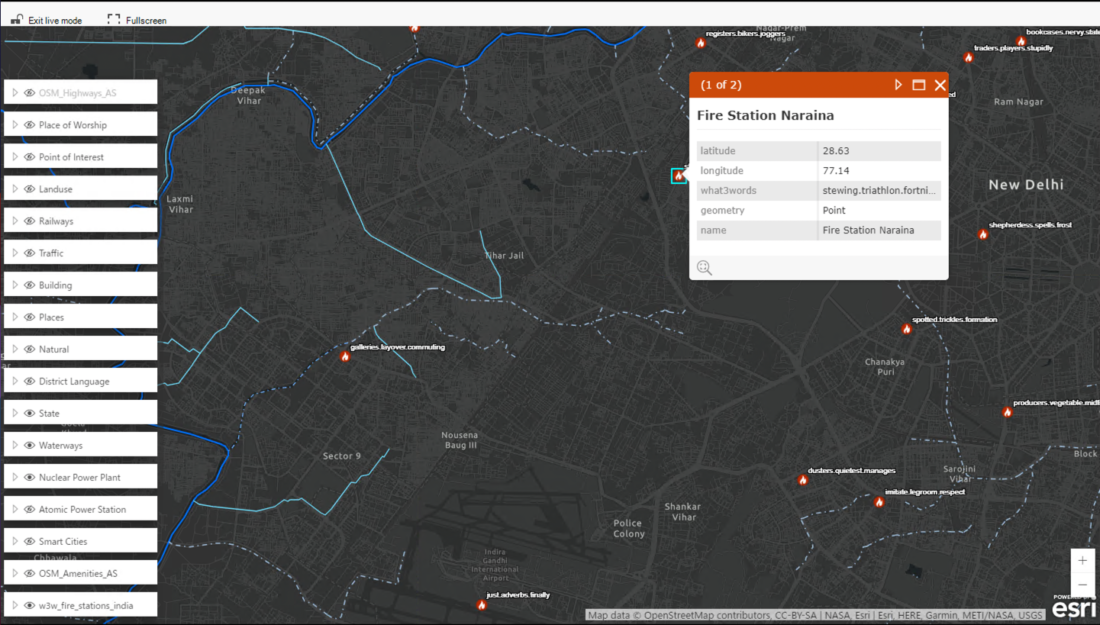Click what3words value stewing.triathlon
The height and width of the screenshot is (625, 1100).
(879, 190)
